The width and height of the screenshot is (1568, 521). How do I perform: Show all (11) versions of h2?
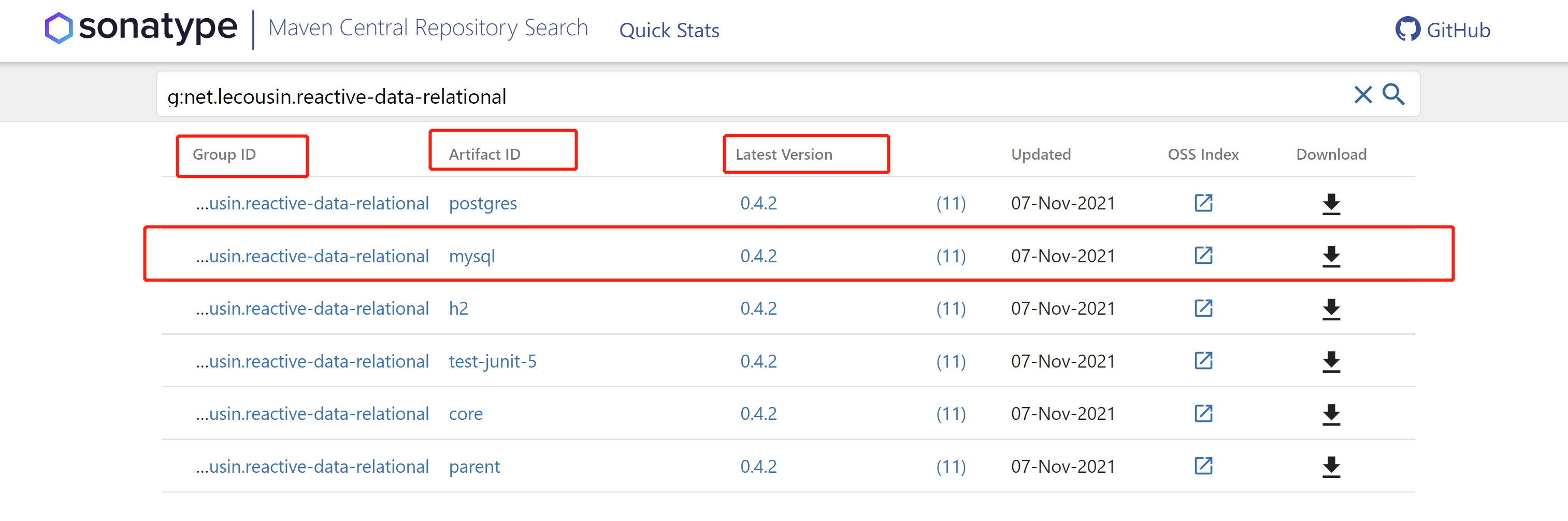point(951,308)
